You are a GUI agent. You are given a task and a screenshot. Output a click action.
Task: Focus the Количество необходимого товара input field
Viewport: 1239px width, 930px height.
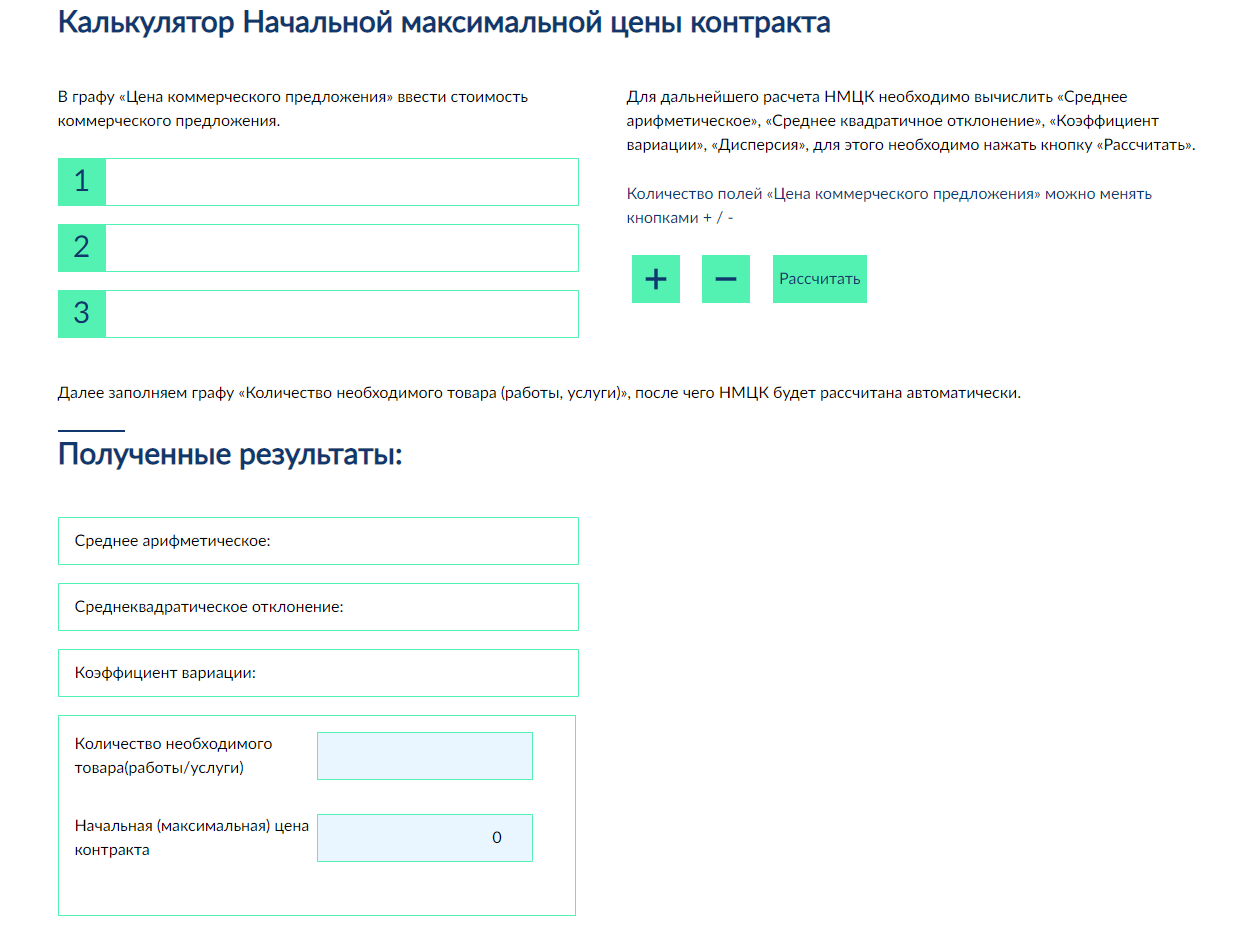[x=424, y=756]
